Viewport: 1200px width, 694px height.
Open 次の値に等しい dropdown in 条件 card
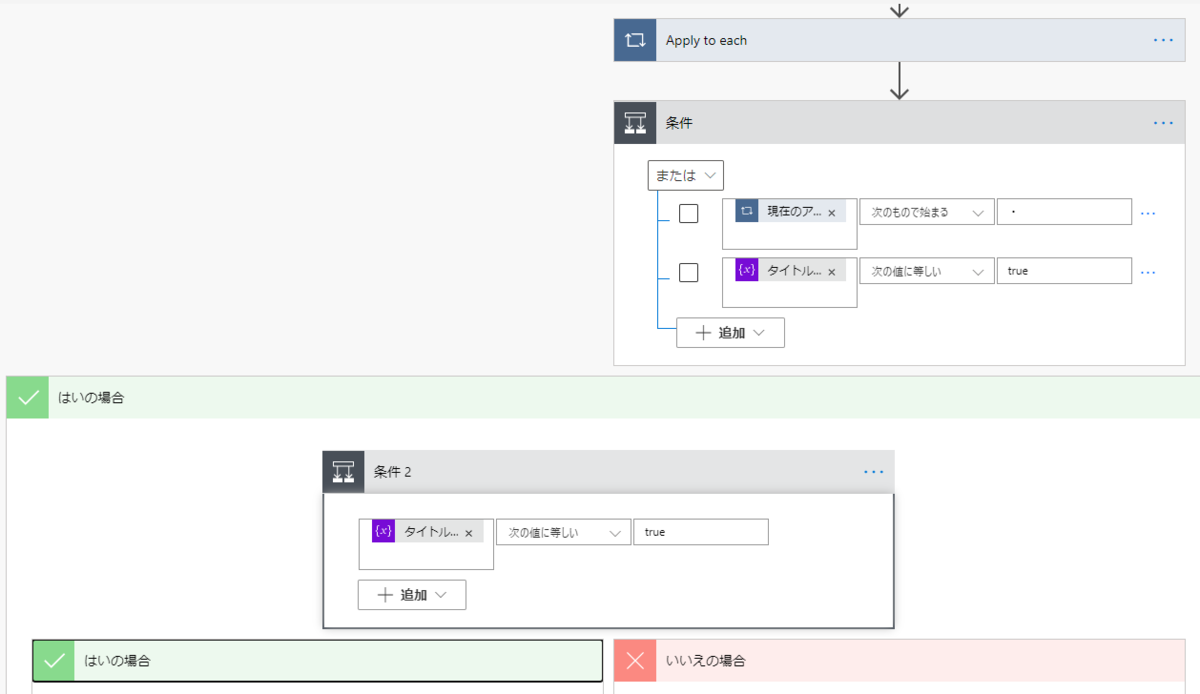(x=927, y=271)
